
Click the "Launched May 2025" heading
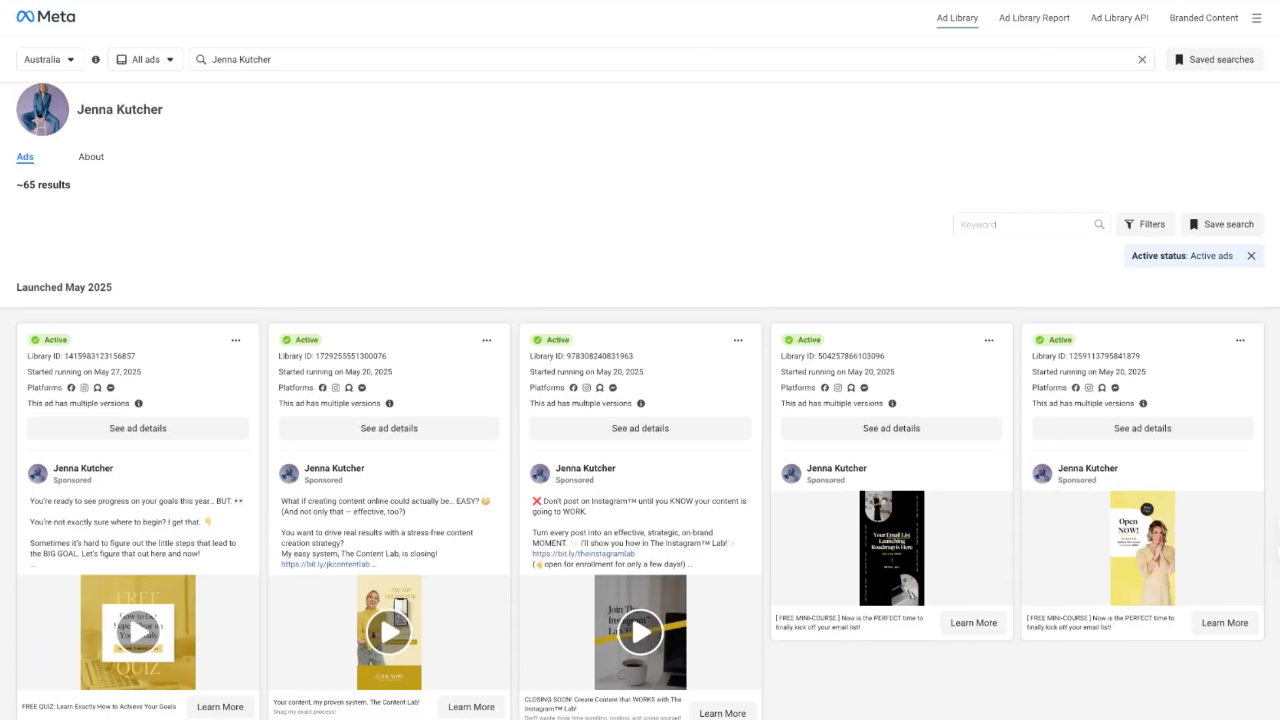64,288
